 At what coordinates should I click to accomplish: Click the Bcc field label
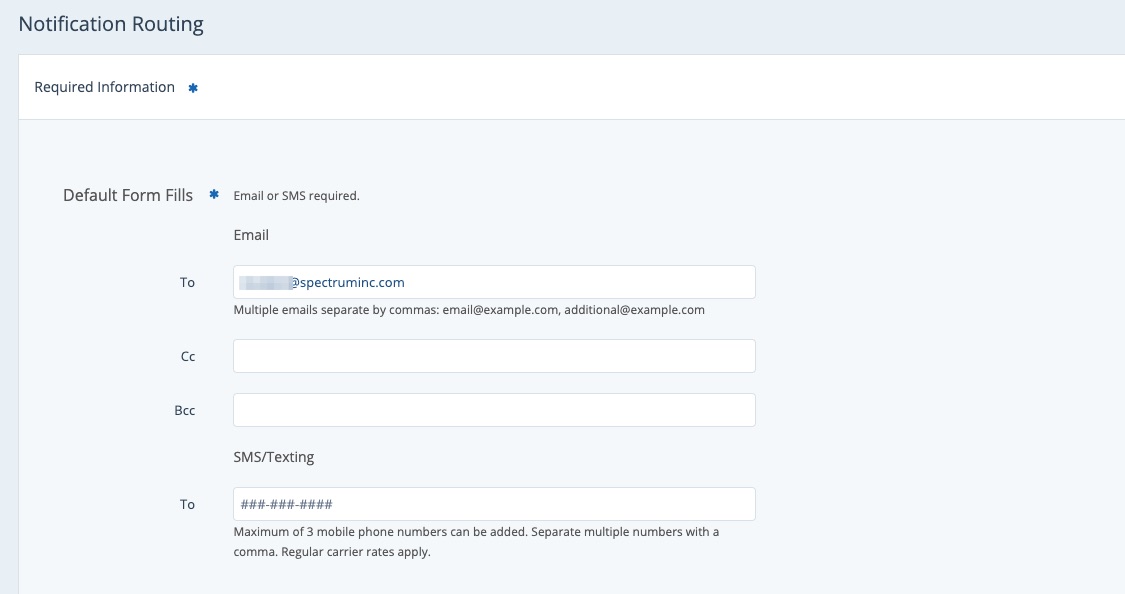point(185,411)
